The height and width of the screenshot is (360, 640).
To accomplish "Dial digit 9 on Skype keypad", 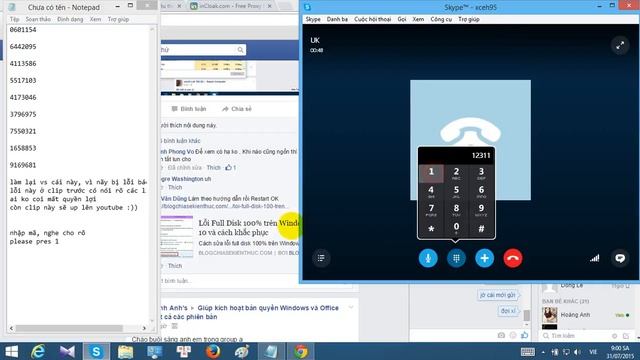I will 481,210.
